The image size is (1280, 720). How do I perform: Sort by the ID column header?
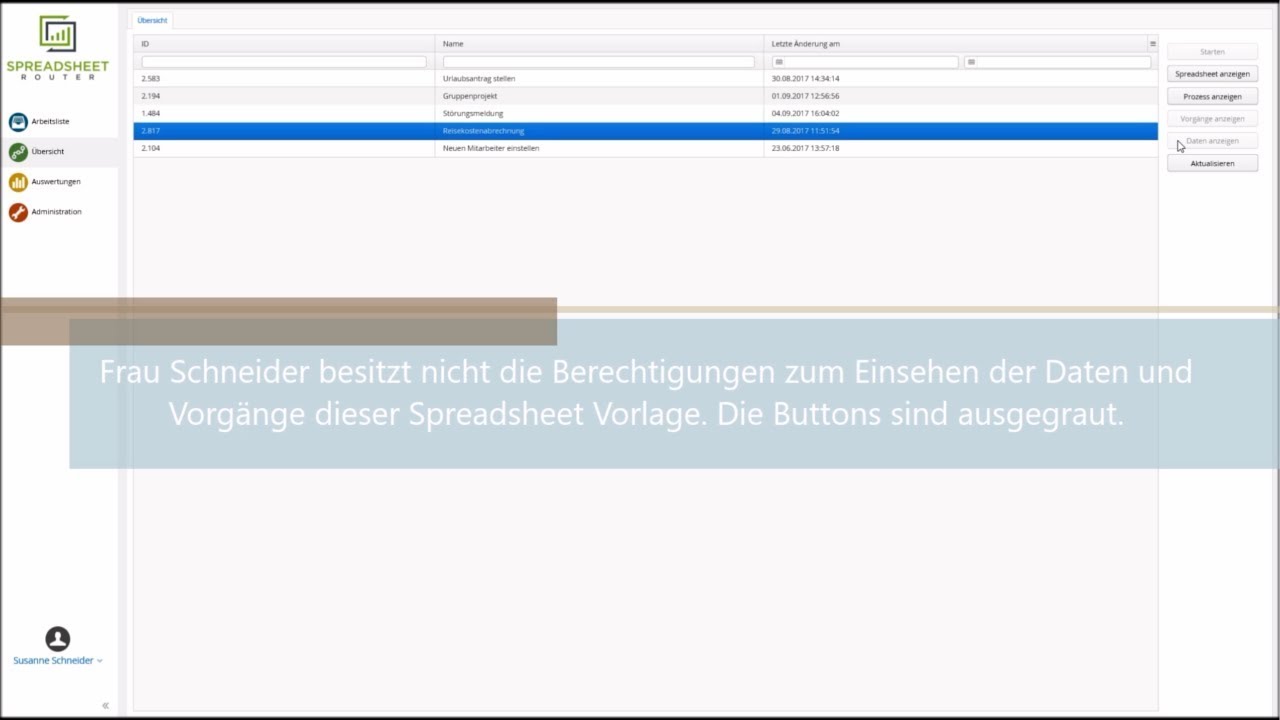point(284,44)
